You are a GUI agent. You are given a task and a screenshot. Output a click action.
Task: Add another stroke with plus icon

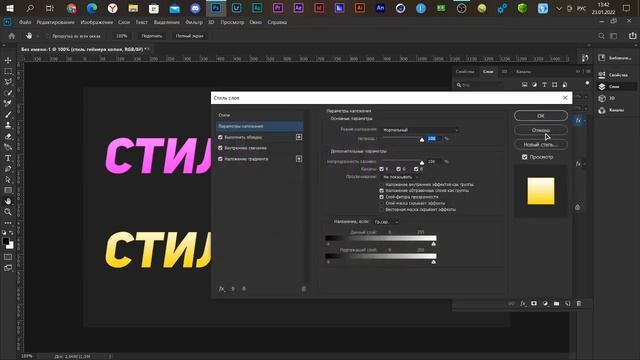(299, 137)
